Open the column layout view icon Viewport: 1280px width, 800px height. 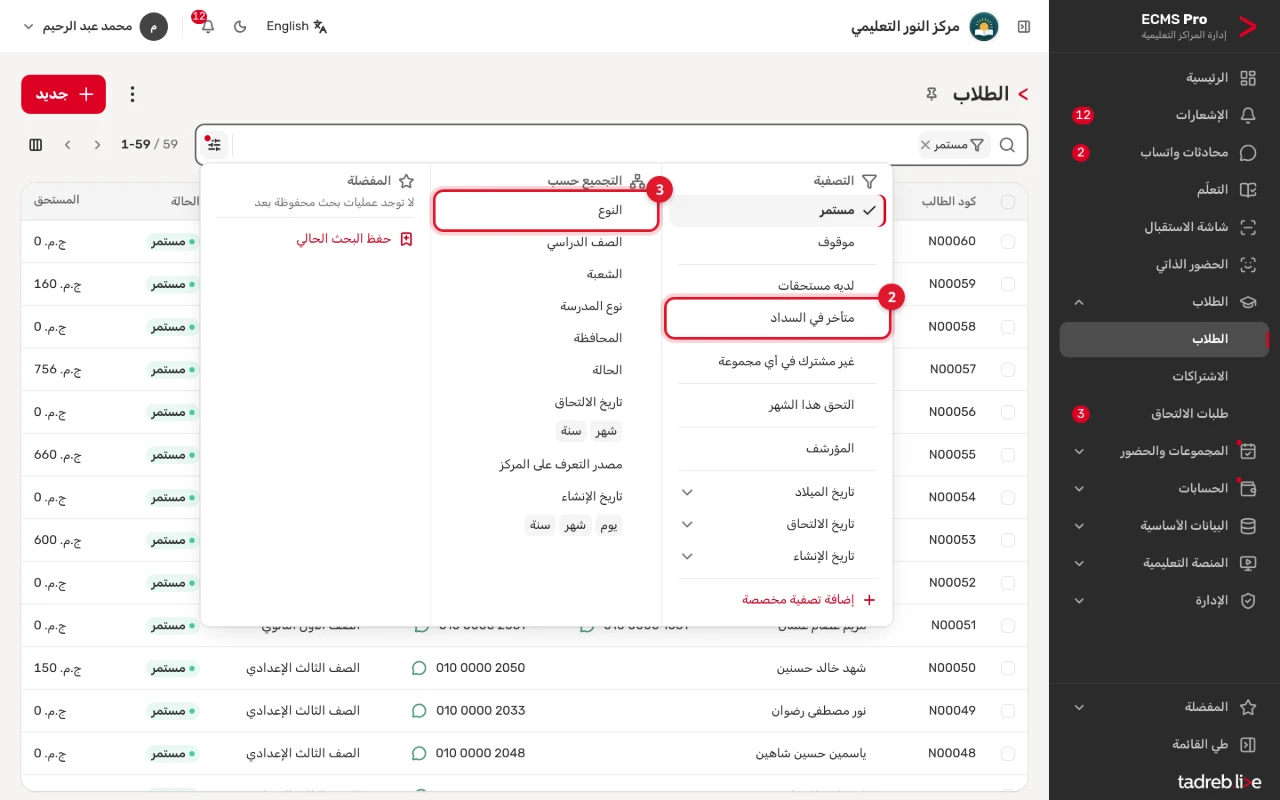click(36, 145)
